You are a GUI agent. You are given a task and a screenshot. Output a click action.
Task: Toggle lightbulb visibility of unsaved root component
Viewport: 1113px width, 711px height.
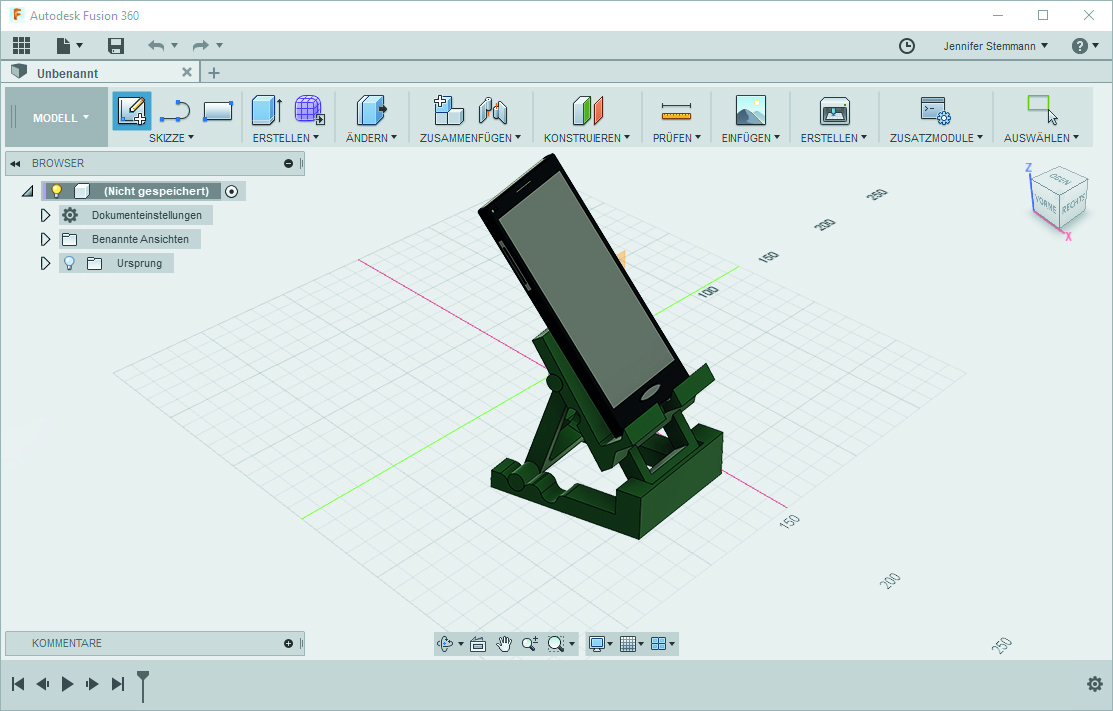57,191
